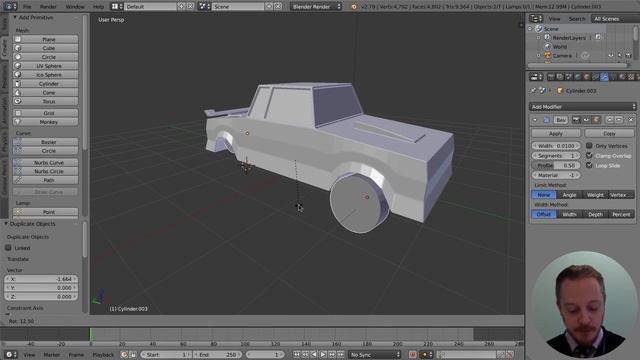640x360 pixels.
Task: Set Limit Method to Angle
Action: pos(569,195)
